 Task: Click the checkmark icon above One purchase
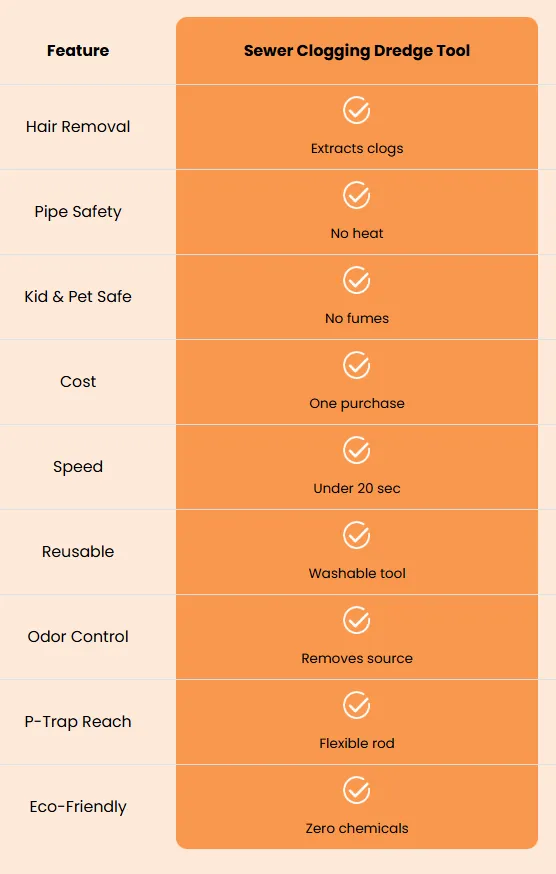[356, 365]
